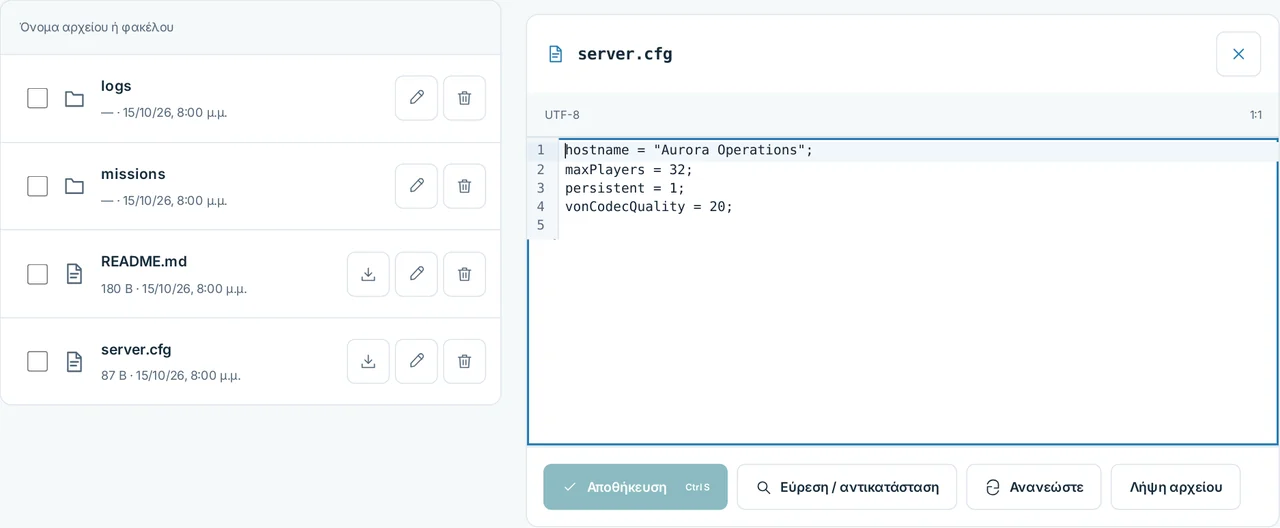Download server.cfg from the file list

pyautogui.click(x=368, y=361)
